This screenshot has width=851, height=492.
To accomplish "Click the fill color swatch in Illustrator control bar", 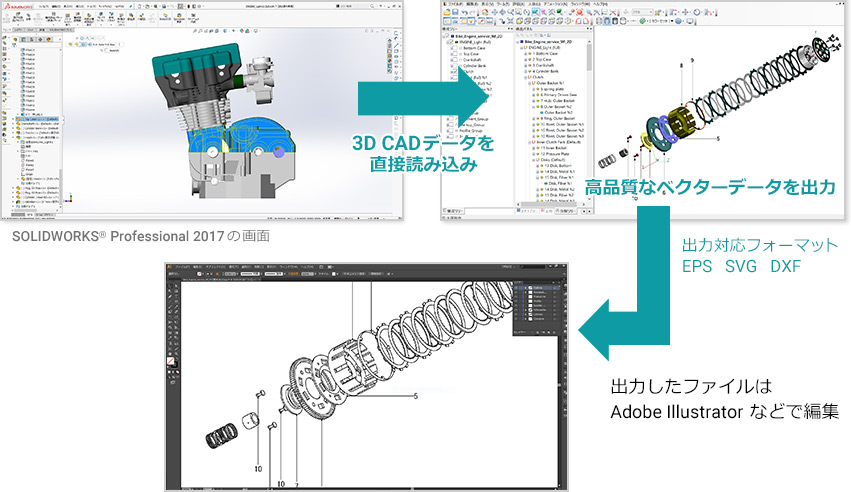I will [x=199, y=273].
